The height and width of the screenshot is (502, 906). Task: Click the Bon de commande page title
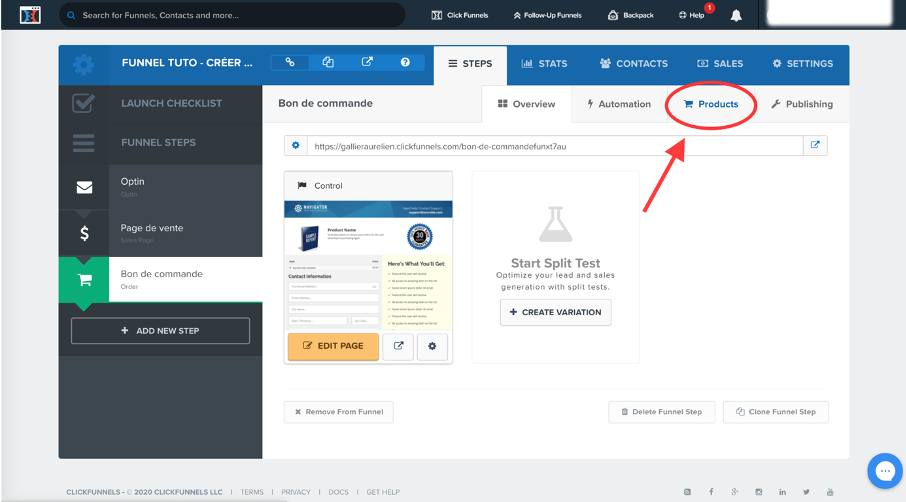click(x=325, y=103)
